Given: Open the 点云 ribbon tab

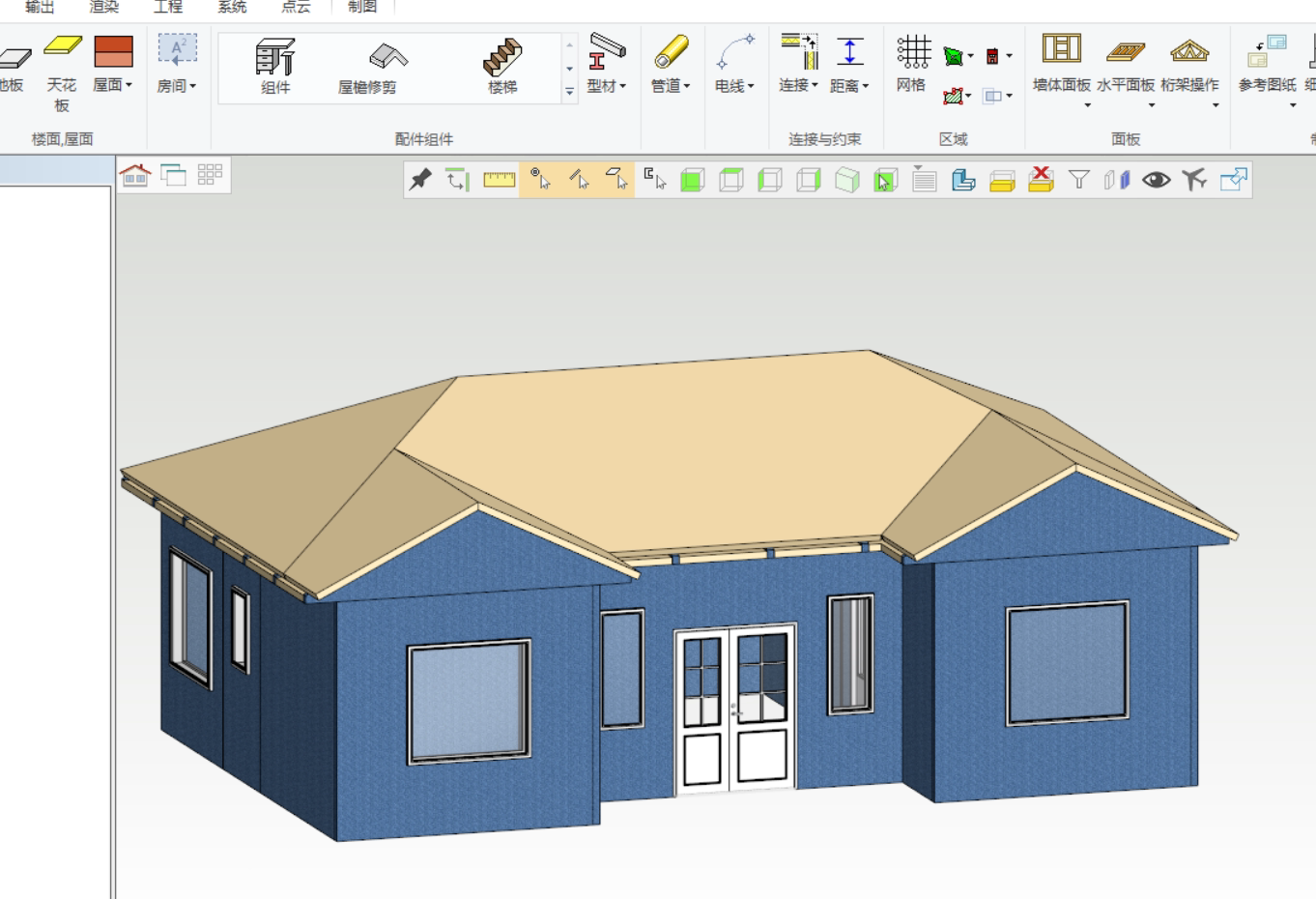Looking at the screenshot, I should point(297,7).
